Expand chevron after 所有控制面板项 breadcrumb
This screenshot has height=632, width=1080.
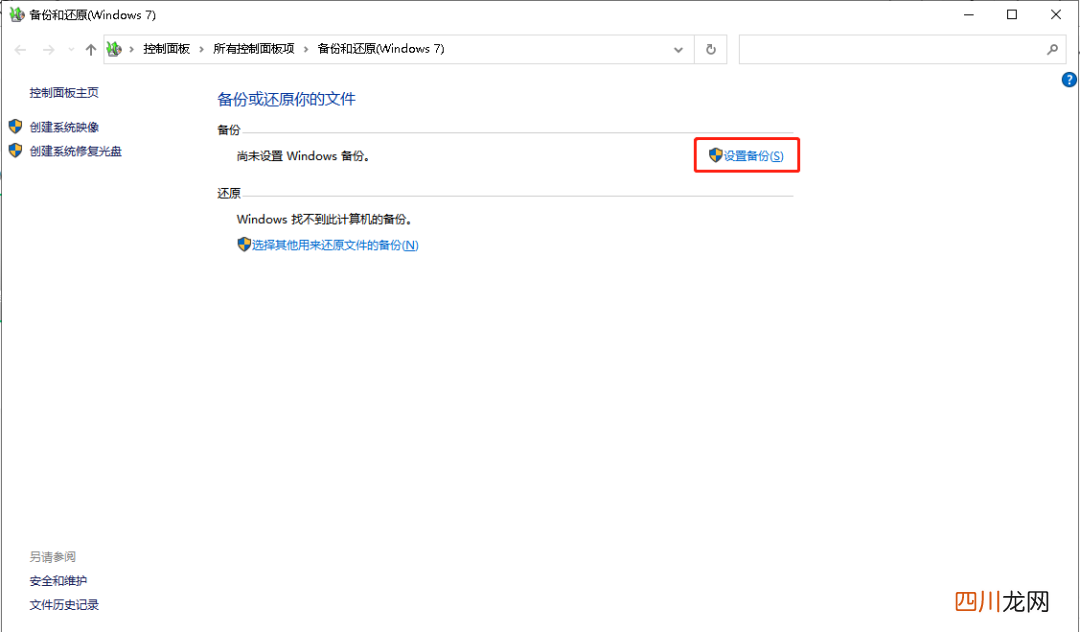[x=307, y=50]
